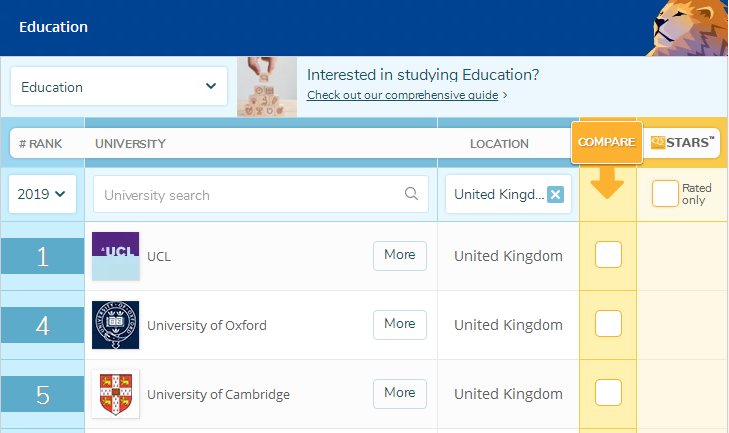Click More button for UCL
Screen dimensions: 729x433
tap(399, 255)
